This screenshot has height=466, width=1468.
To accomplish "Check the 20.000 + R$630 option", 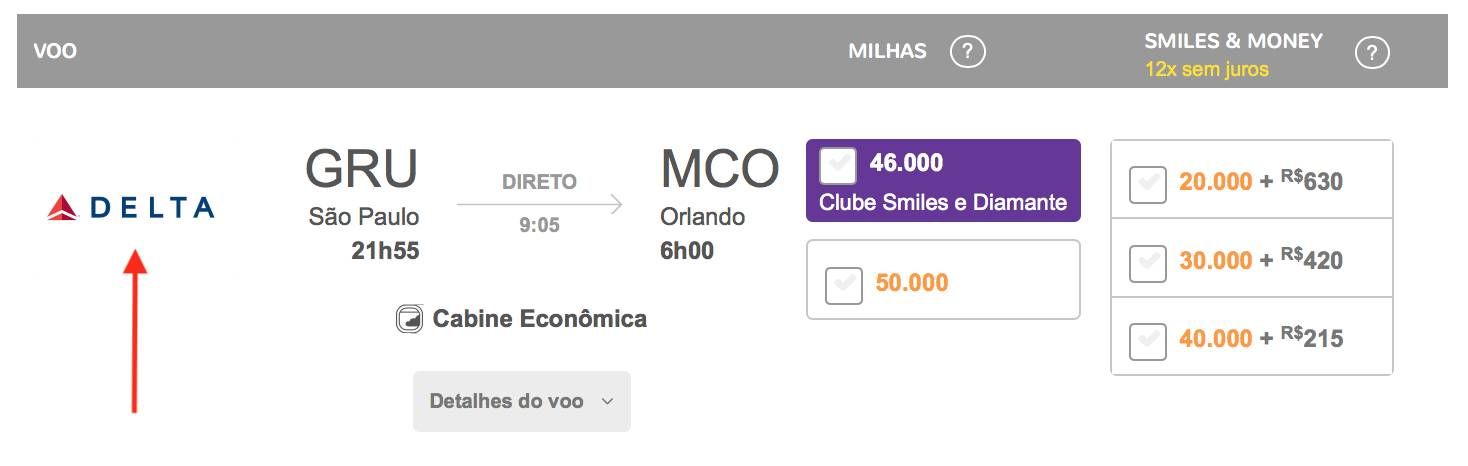I will click(1147, 184).
